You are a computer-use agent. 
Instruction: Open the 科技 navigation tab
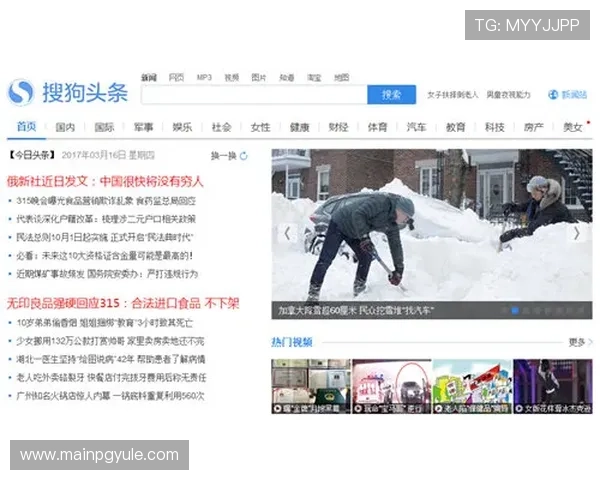(494, 127)
